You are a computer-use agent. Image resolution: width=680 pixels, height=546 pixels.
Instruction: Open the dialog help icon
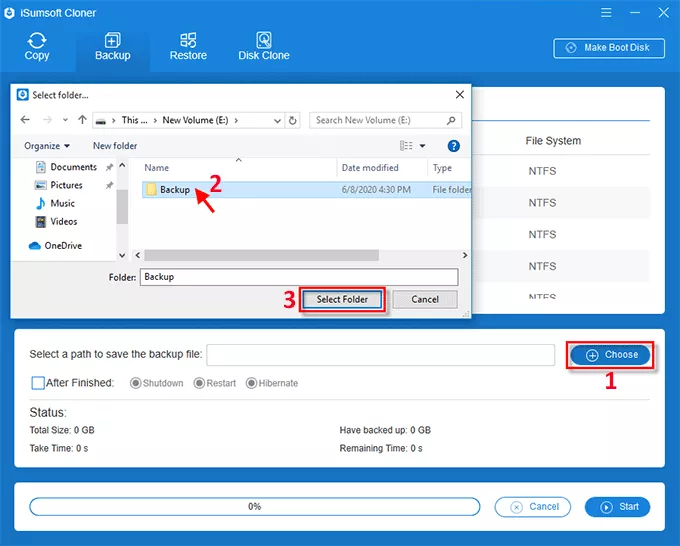[453, 146]
